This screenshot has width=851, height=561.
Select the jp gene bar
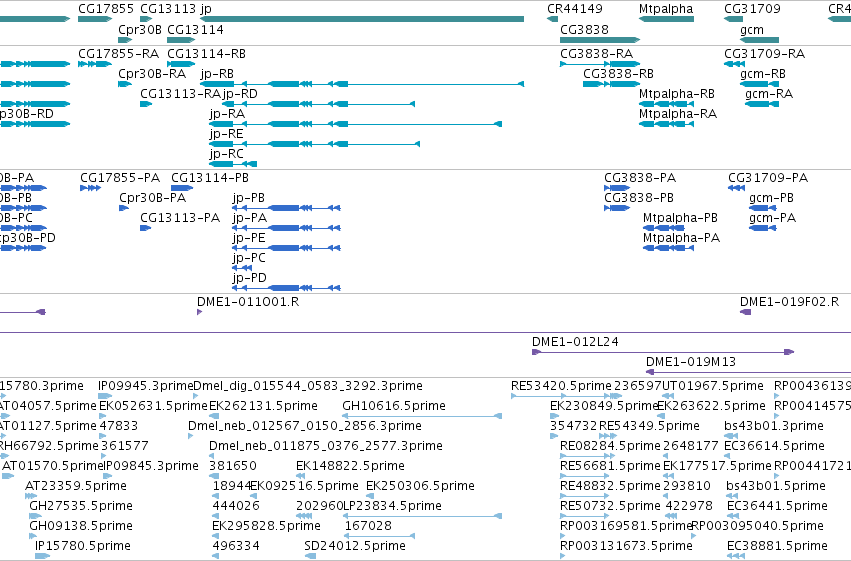[x=362, y=19]
